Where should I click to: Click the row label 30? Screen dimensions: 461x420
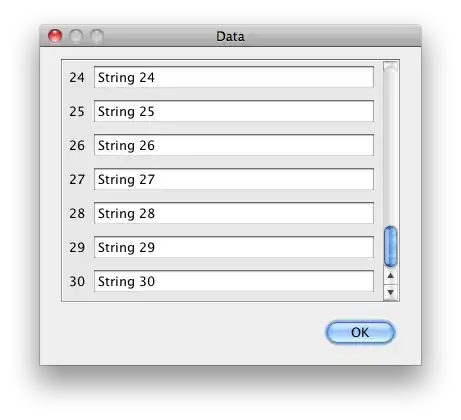coord(77,281)
